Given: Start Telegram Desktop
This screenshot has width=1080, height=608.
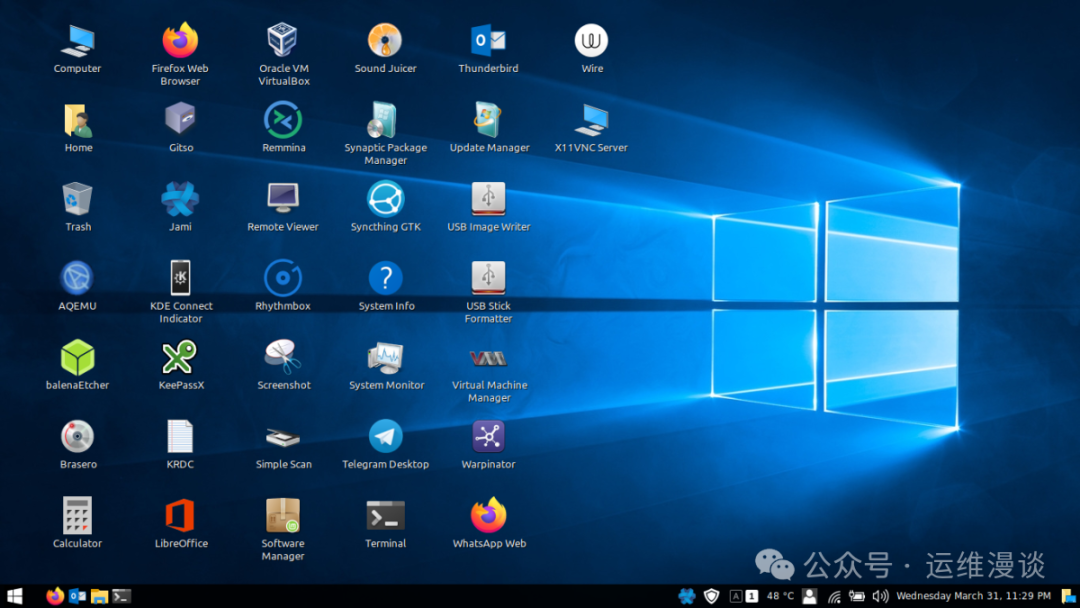Looking at the screenshot, I should click(x=385, y=439).
